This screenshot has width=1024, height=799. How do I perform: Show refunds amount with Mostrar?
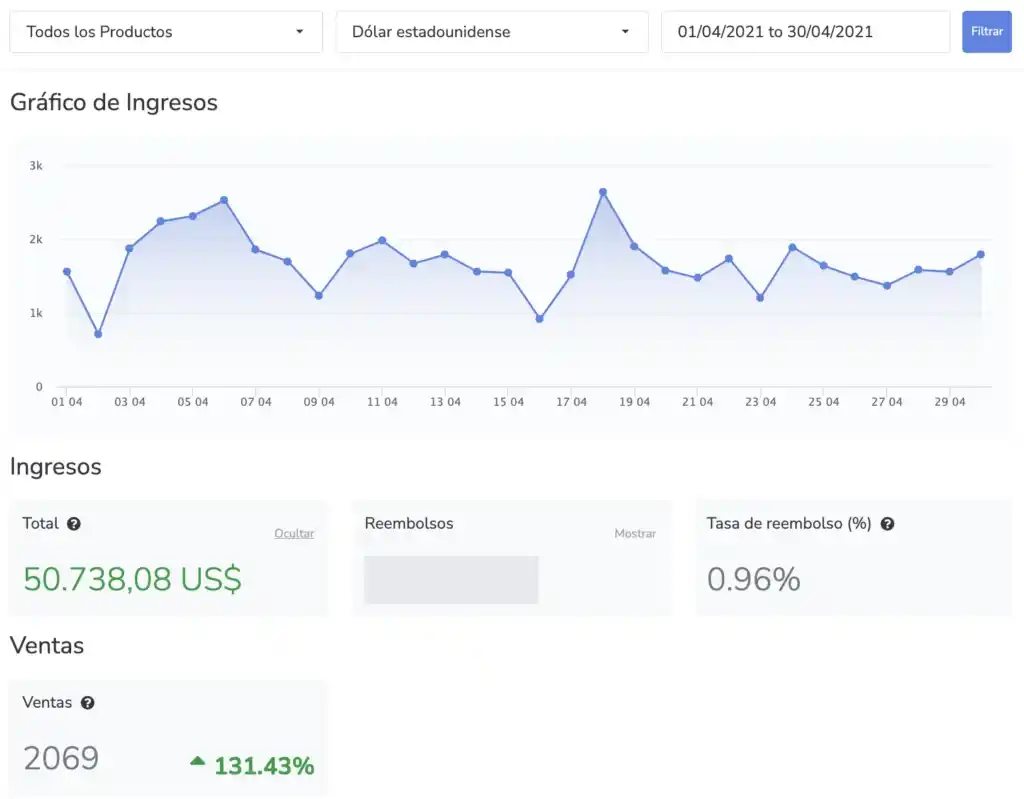[x=635, y=534]
